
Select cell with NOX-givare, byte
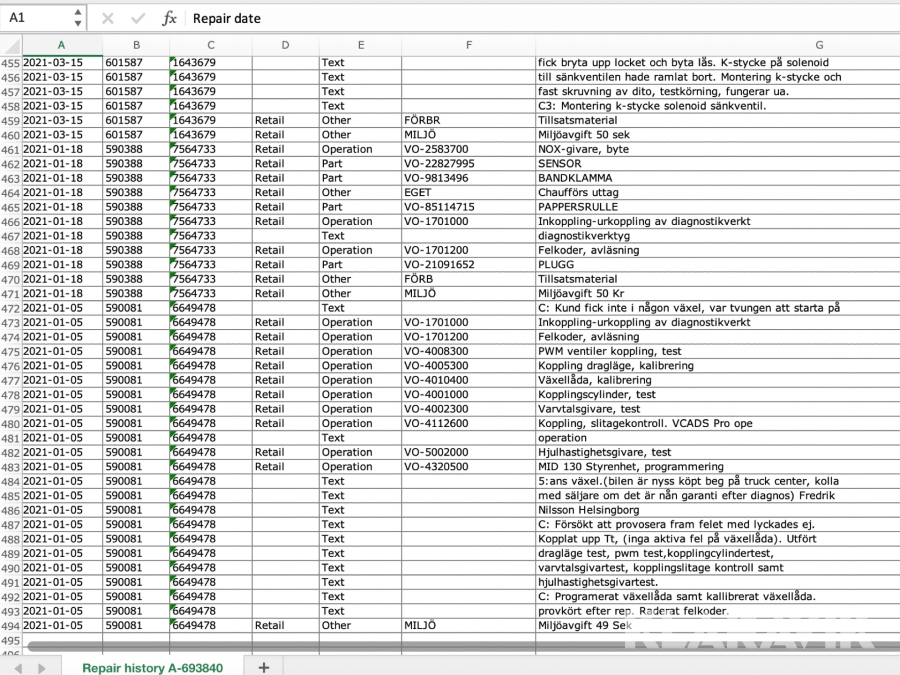584,149
